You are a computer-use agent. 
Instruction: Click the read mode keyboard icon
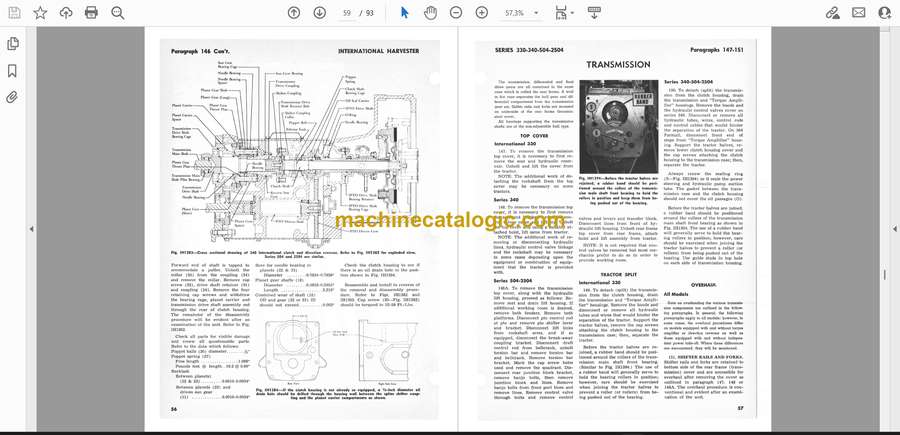click(594, 13)
